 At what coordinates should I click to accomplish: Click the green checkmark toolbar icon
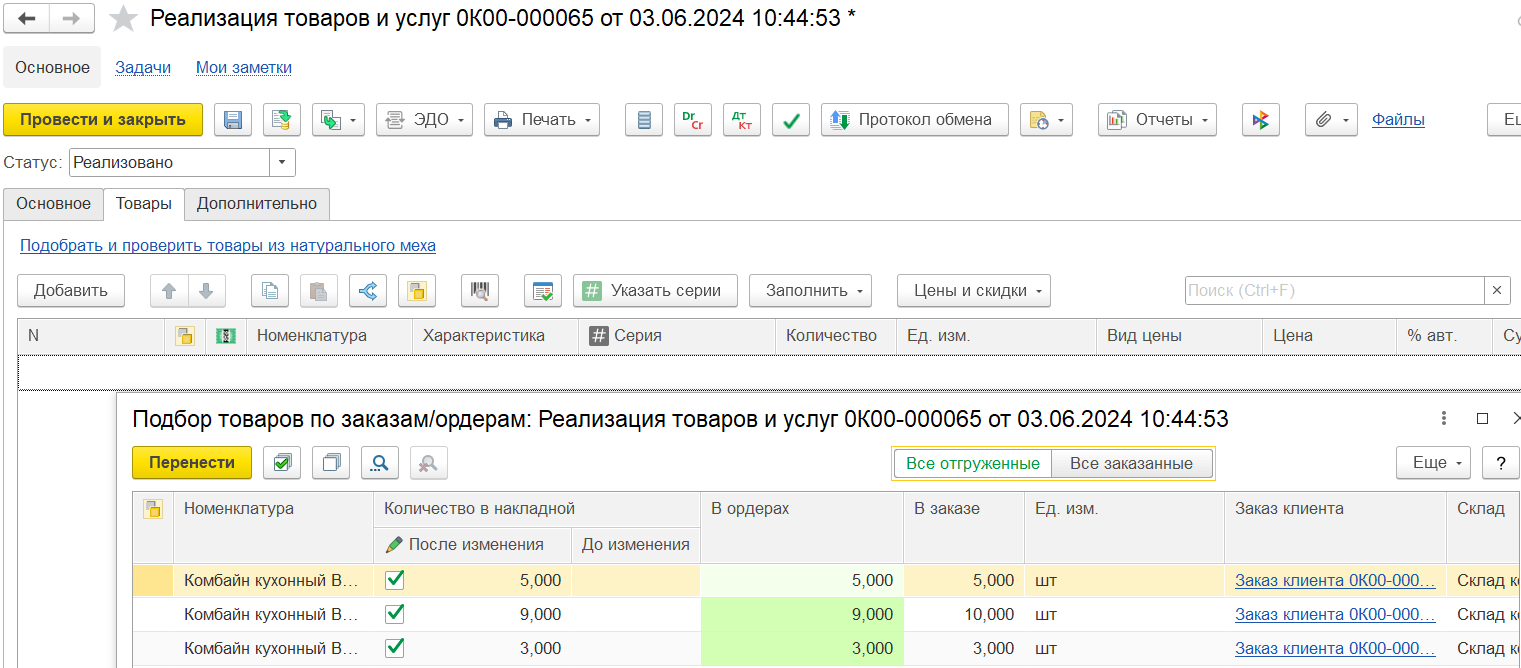pyautogui.click(x=791, y=120)
